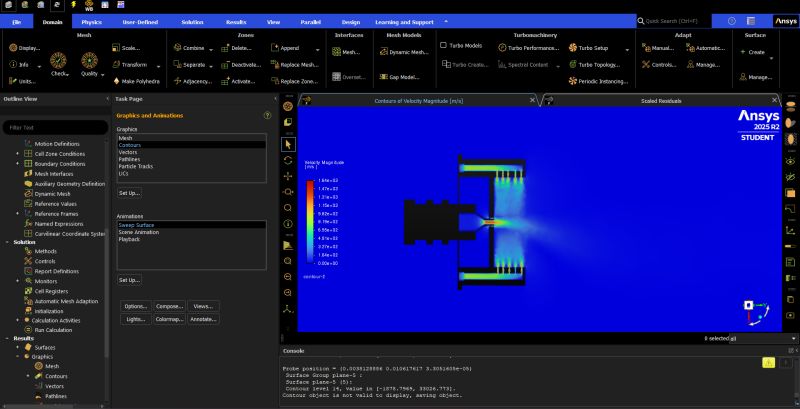Switch to the Physics ribbon tab
The height and width of the screenshot is (409, 800).
[92, 22]
